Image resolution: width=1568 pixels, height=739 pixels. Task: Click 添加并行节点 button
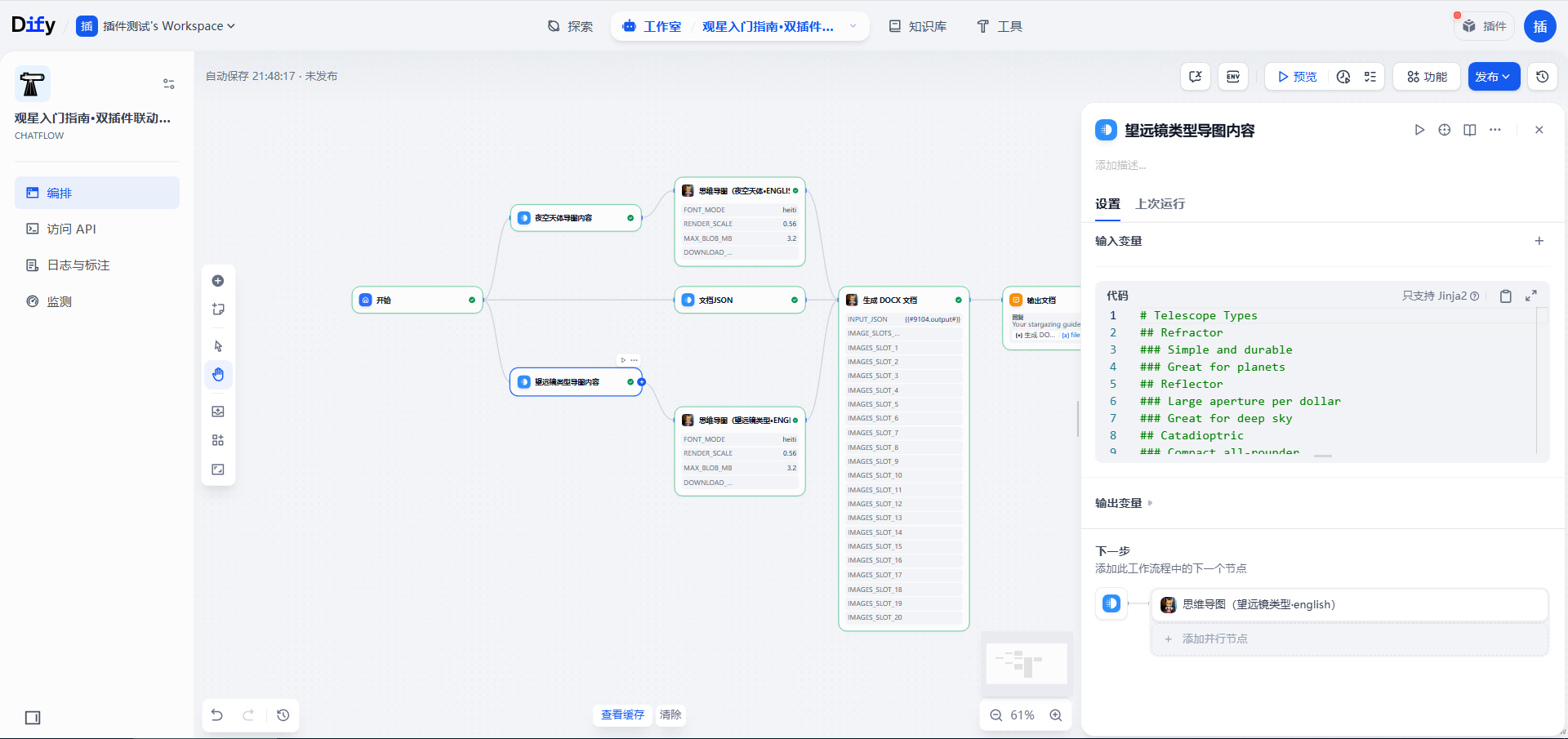coord(1350,639)
